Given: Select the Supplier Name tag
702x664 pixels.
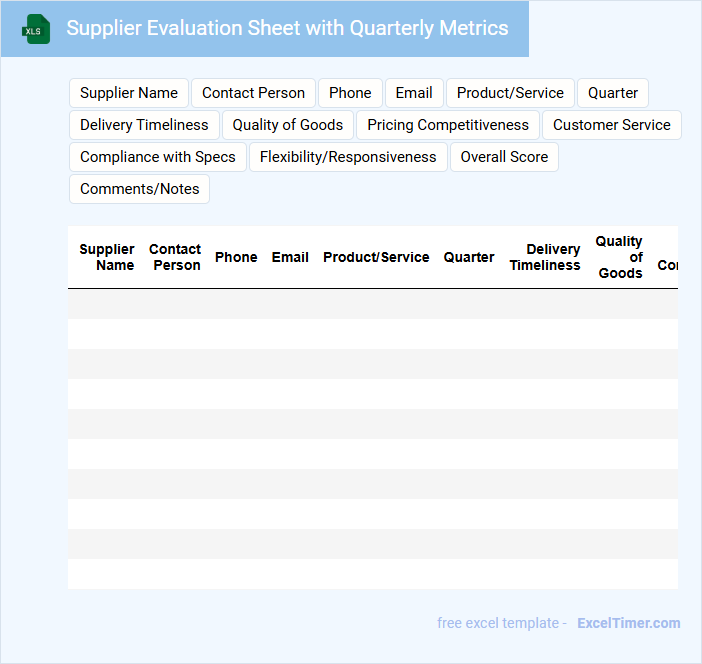Looking at the screenshot, I should click(x=129, y=93).
